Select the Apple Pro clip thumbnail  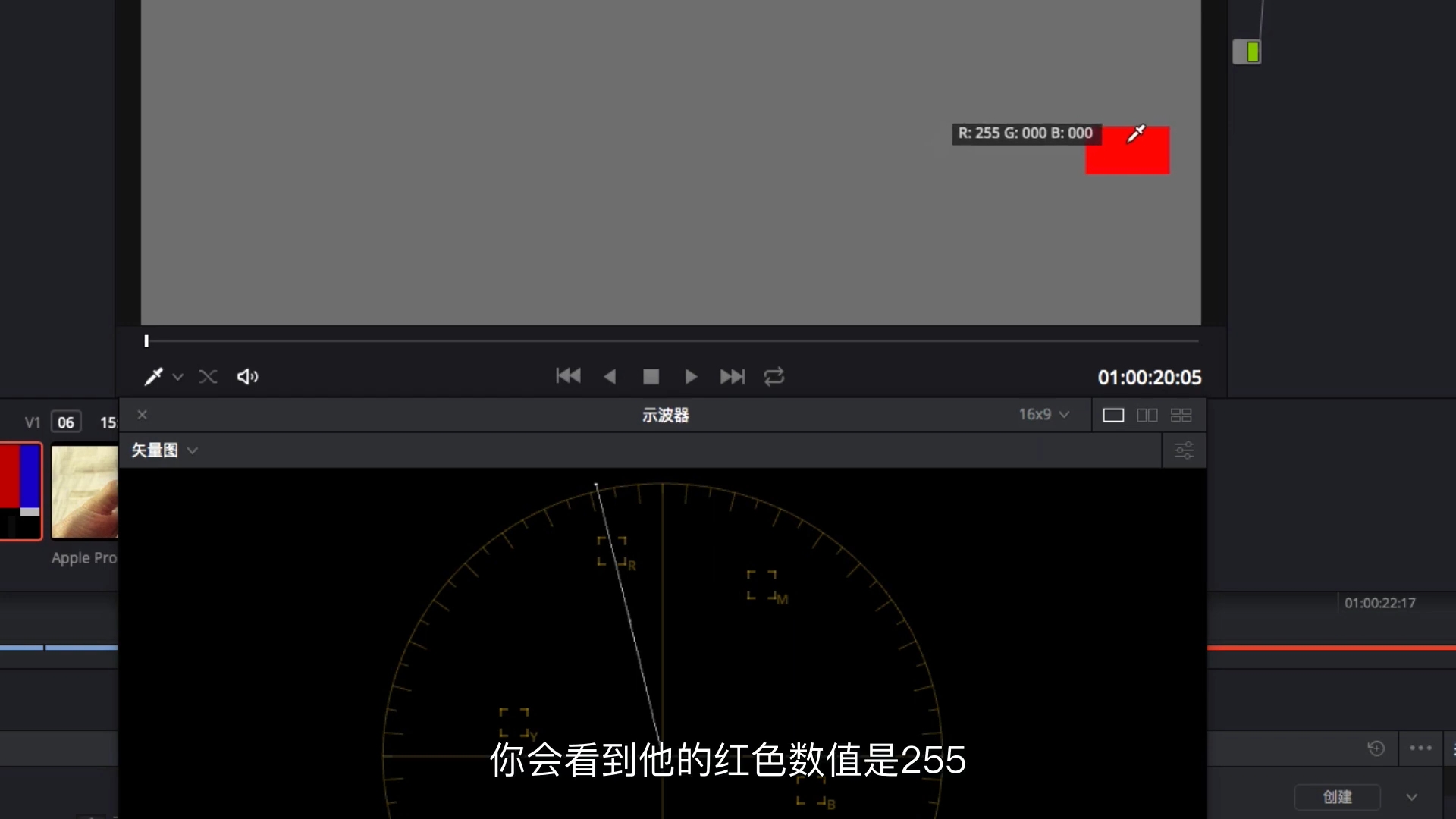84,491
